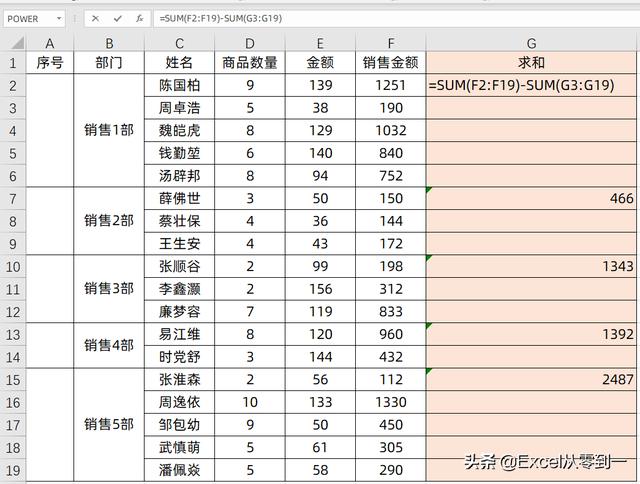The height and width of the screenshot is (484, 640).
Task: Click cell G2 containing the SUM formula
Action: click(x=532, y=86)
